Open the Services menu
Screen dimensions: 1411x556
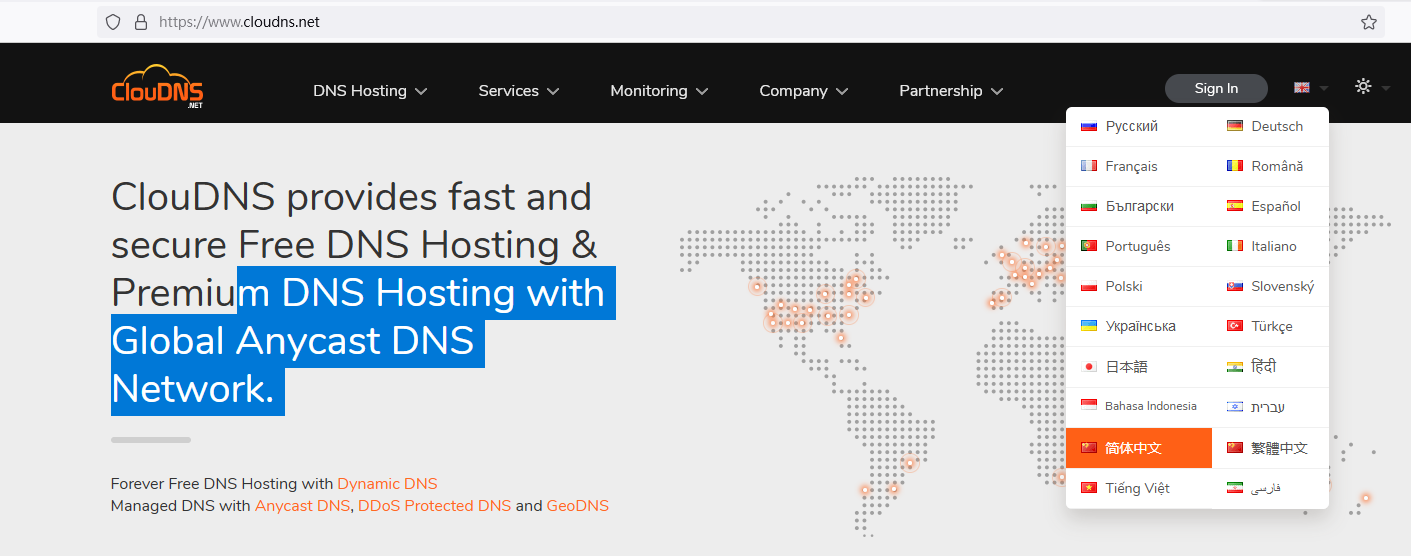(518, 91)
